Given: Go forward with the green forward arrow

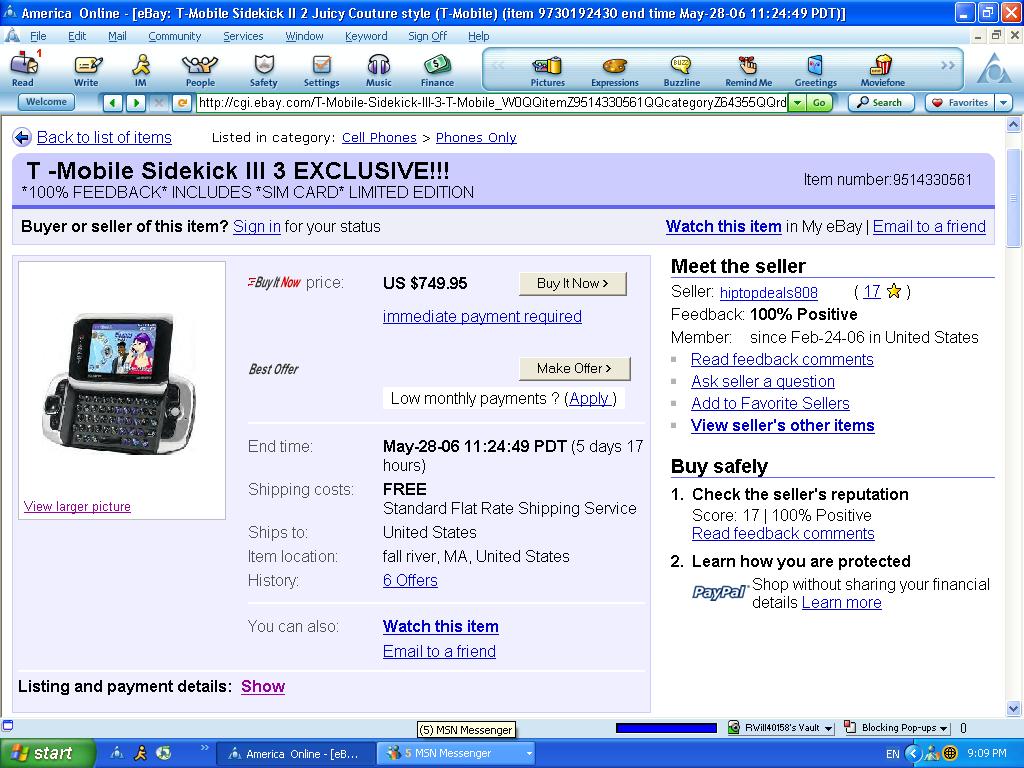Looking at the screenshot, I should [136, 103].
